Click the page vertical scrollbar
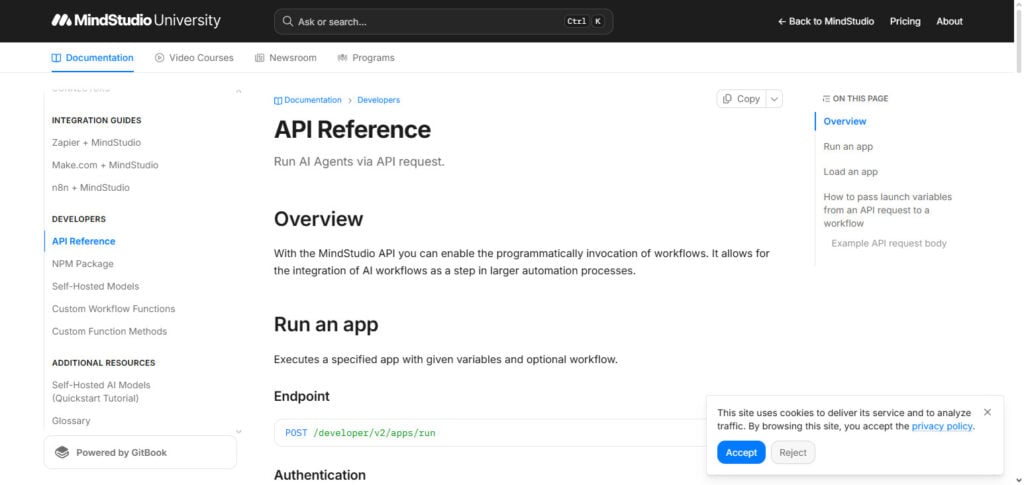 [1019, 39]
